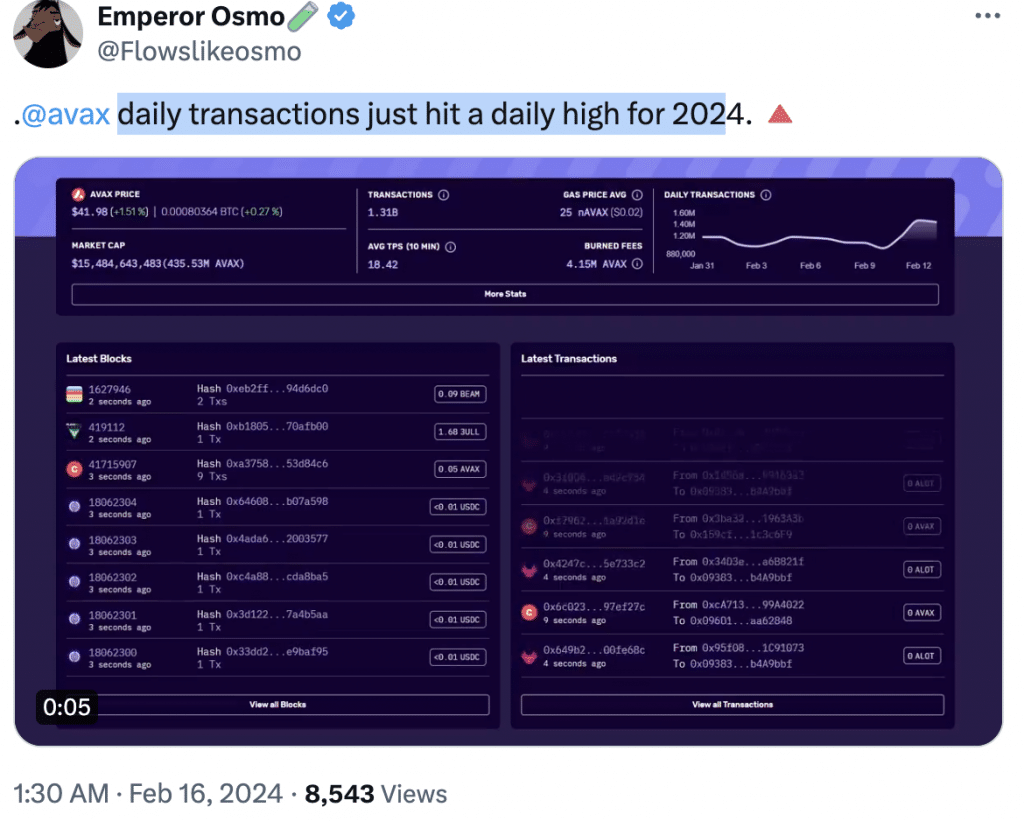Click the blue verified badge

(341, 16)
